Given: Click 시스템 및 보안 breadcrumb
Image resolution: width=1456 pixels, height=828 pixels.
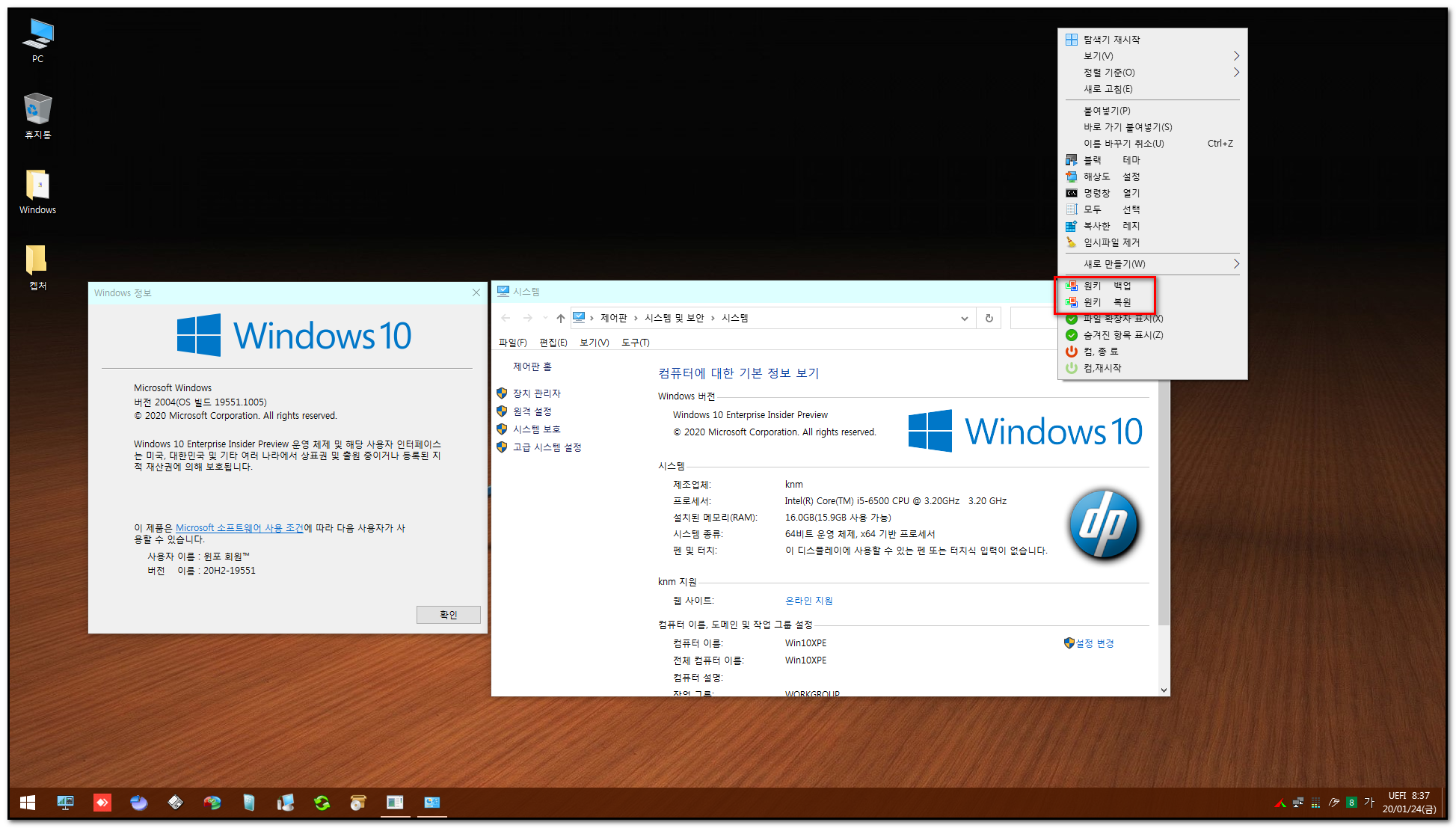Looking at the screenshot, I should 675,318.
